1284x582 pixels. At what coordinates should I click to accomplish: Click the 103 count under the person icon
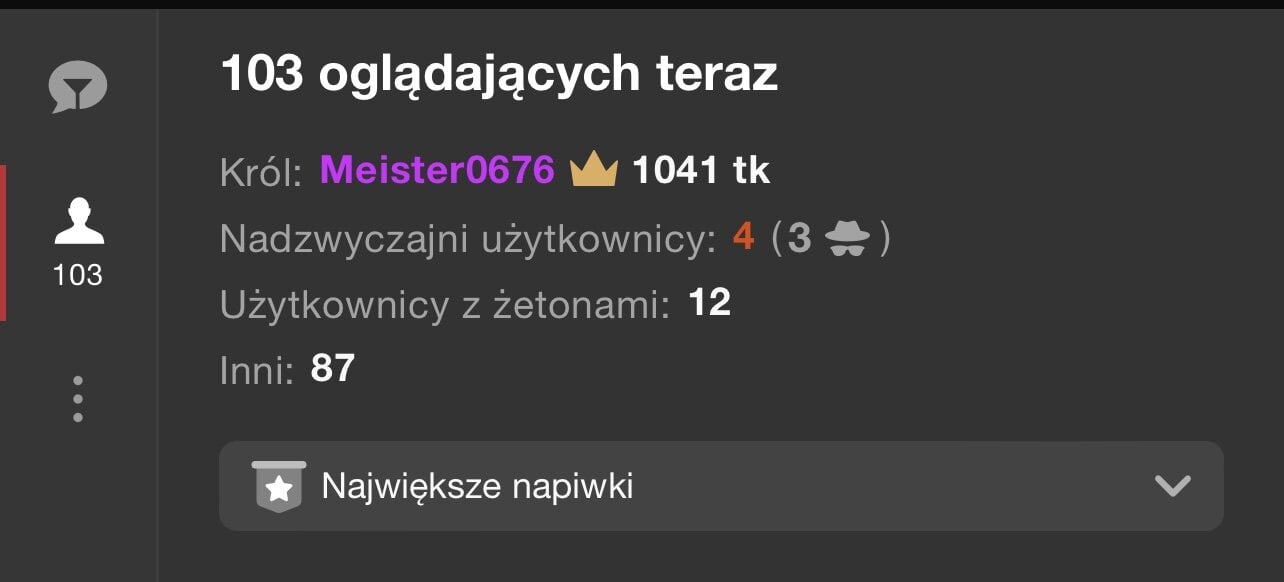click(78, 275)
